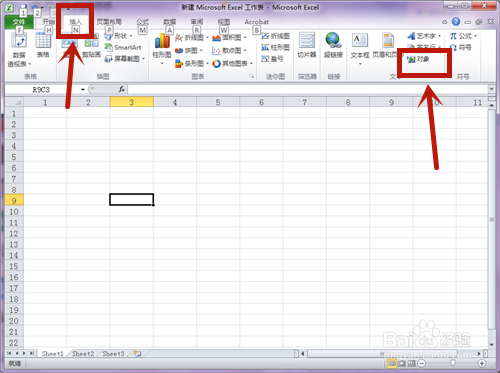Image resolution: width=500 pixels, height=373 pixels.
Task: Select column header 5
Action: click(x=218, y=102)
